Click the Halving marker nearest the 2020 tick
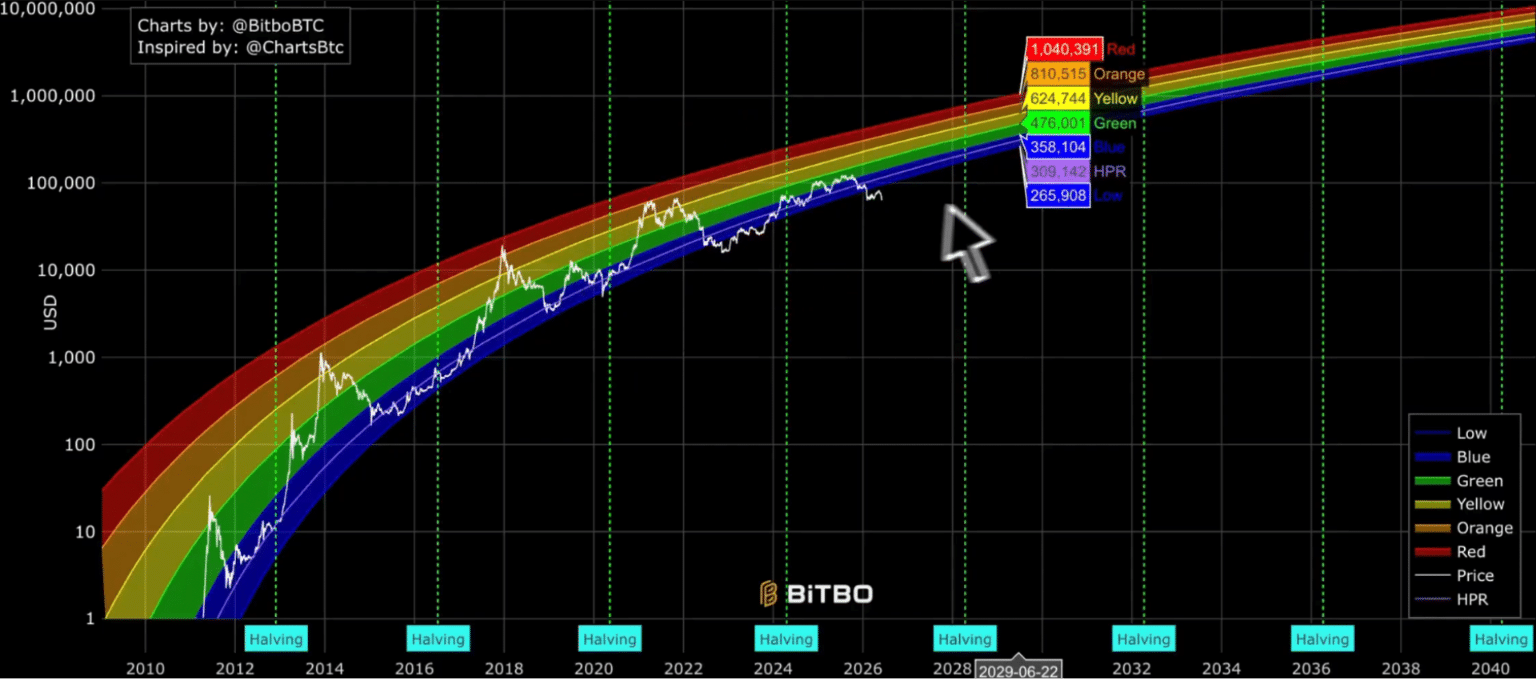 pyautogui.click(x=609, y=639)
